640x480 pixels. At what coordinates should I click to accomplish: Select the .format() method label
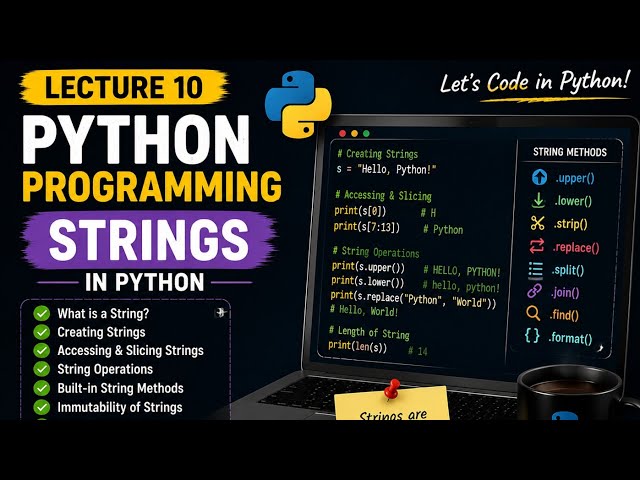(x=570, y=338)
